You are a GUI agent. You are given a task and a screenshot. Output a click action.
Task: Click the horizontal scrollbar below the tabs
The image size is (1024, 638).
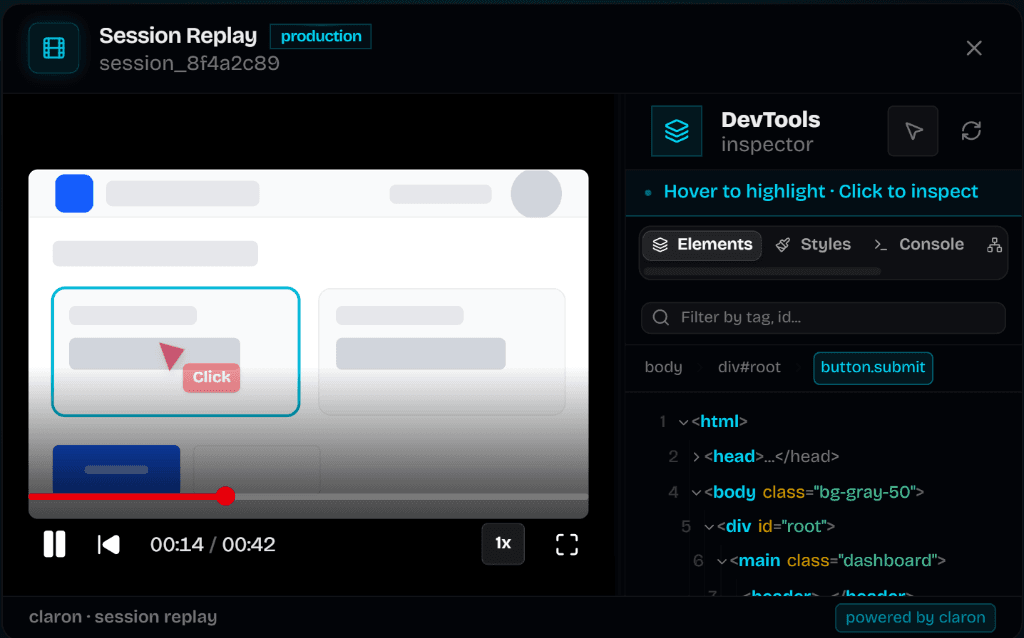click(762, 271)
